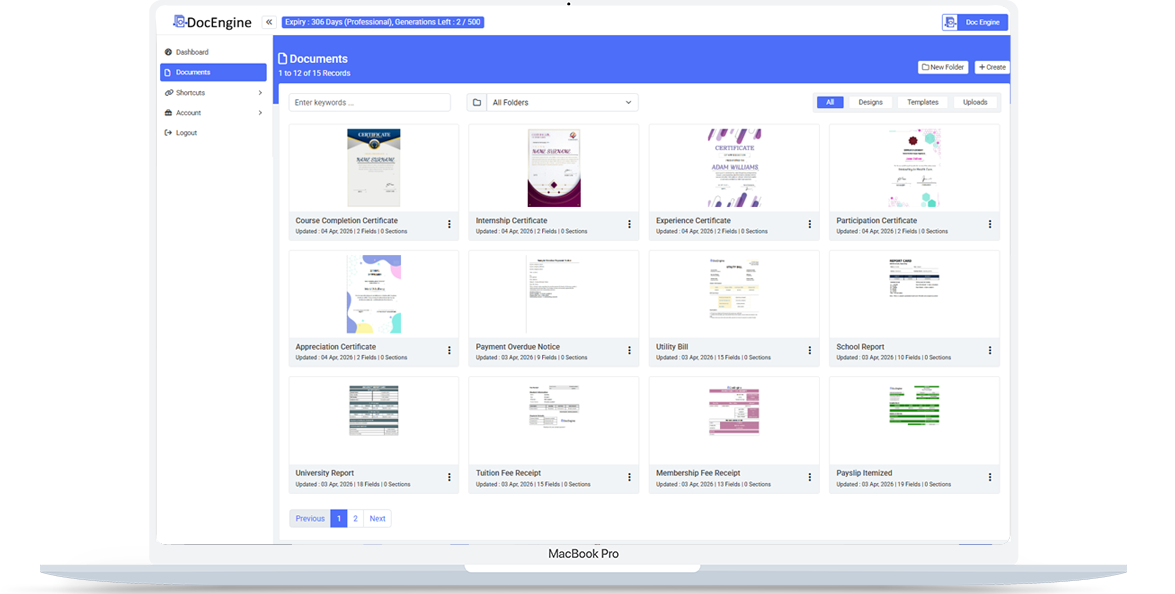The image size is (1175, 594).
Task: Select the Uploads filter tab
Action: tap(974, 102)
